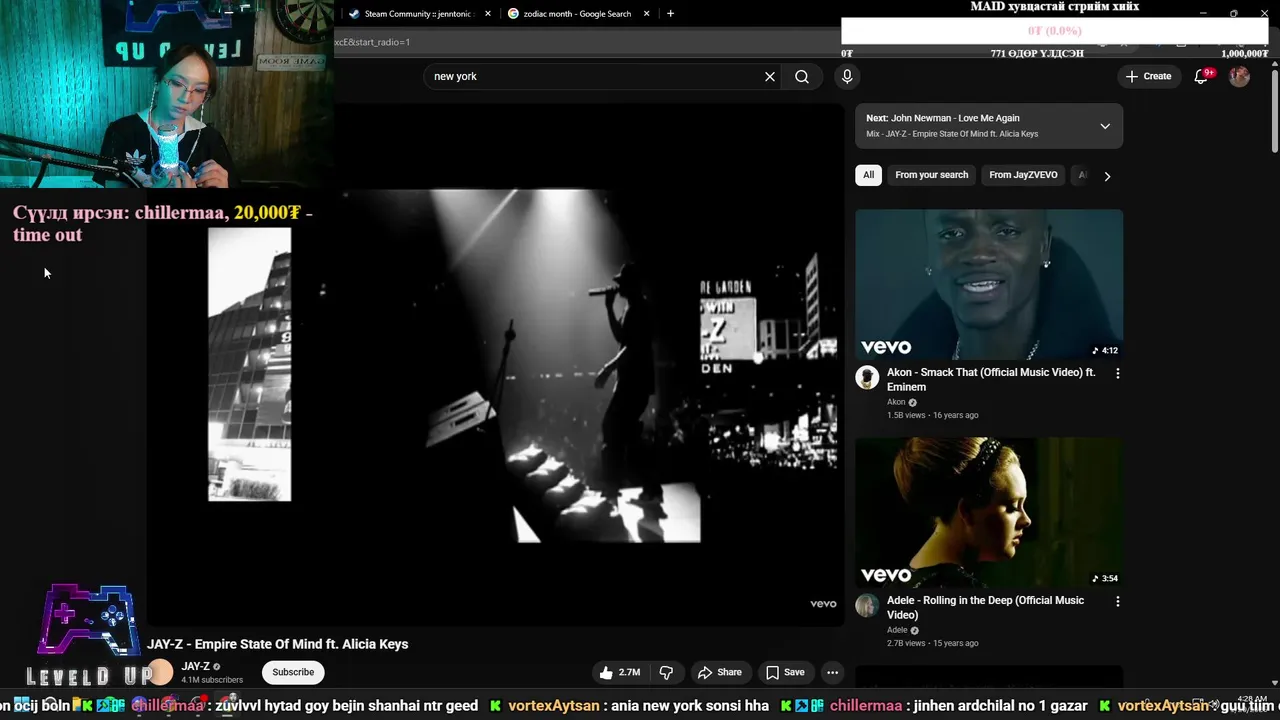Viewport: 1280px width, 720px height.
Task: Open a new browser tab
Action: coord(670,14)
